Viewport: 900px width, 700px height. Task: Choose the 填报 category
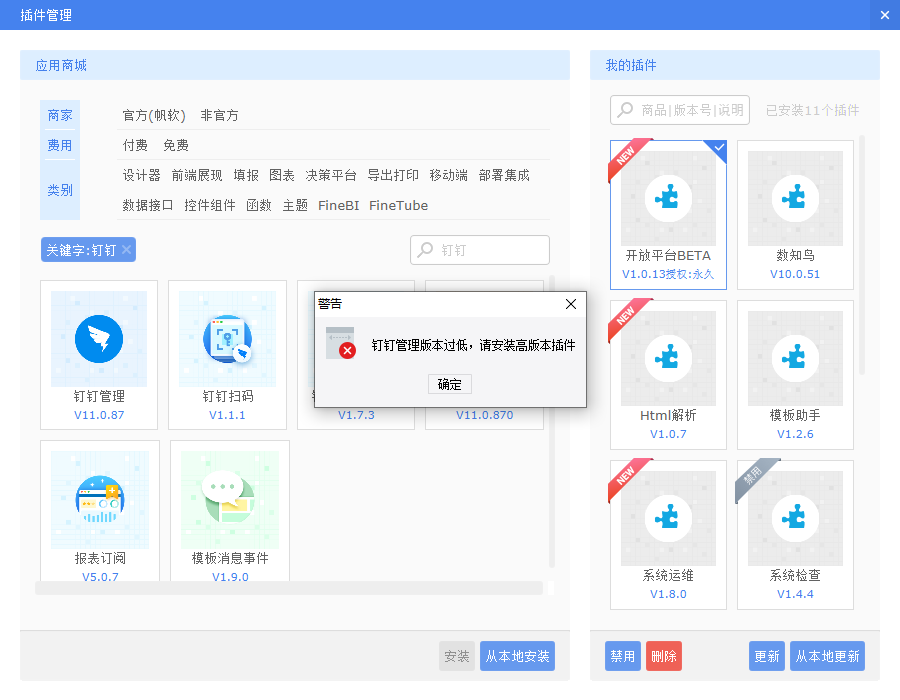[x=246, y=175]
